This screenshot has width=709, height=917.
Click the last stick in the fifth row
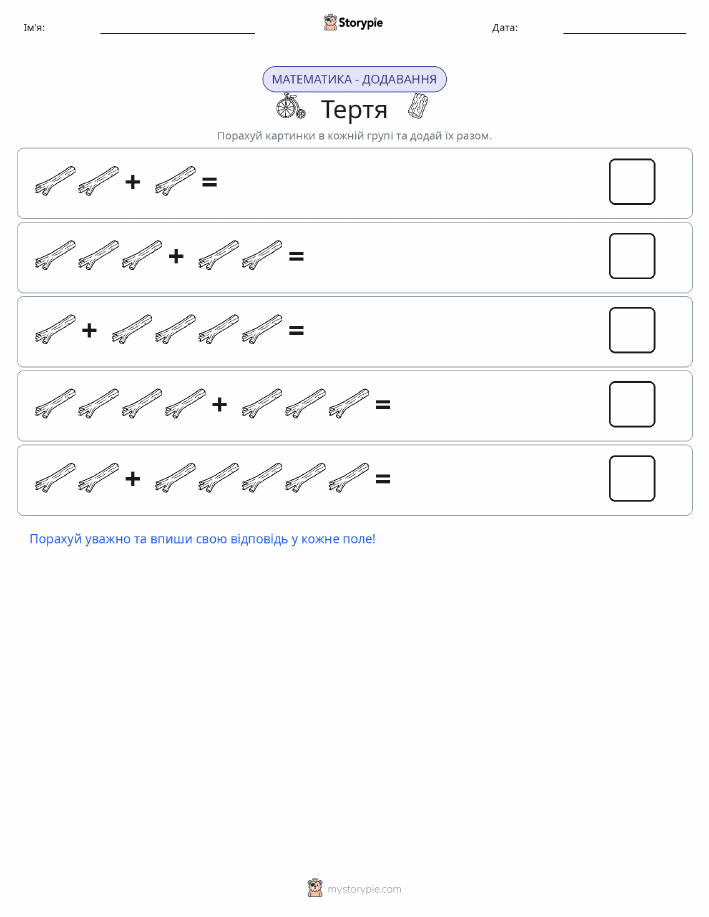click(x=349, y=478)
